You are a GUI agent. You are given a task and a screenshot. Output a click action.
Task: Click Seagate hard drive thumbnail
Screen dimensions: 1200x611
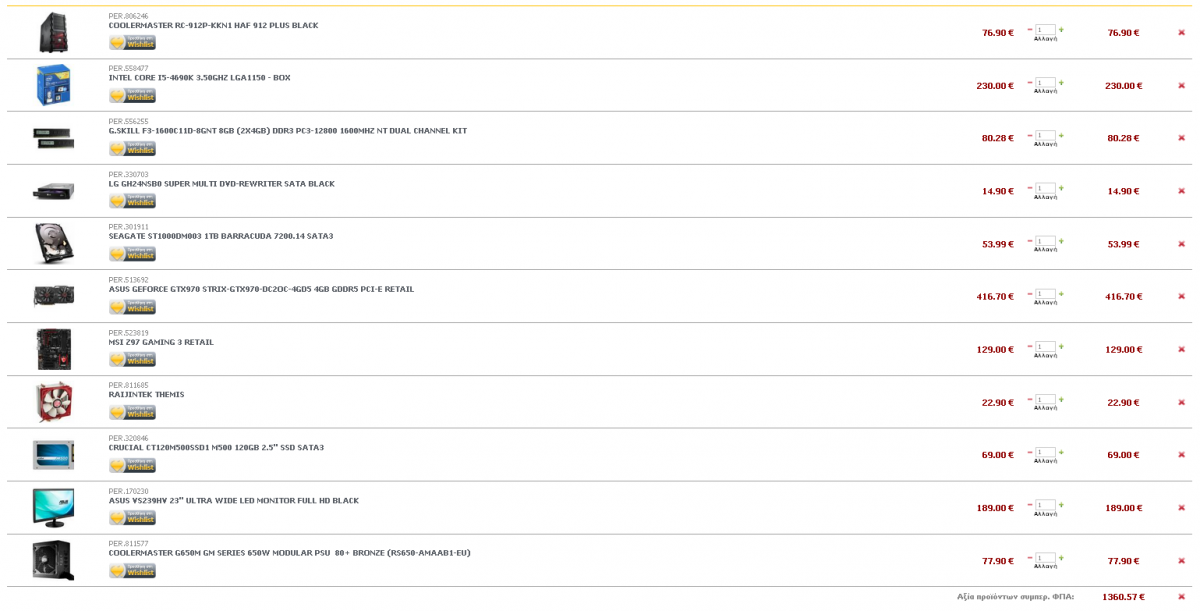[53, 244]
